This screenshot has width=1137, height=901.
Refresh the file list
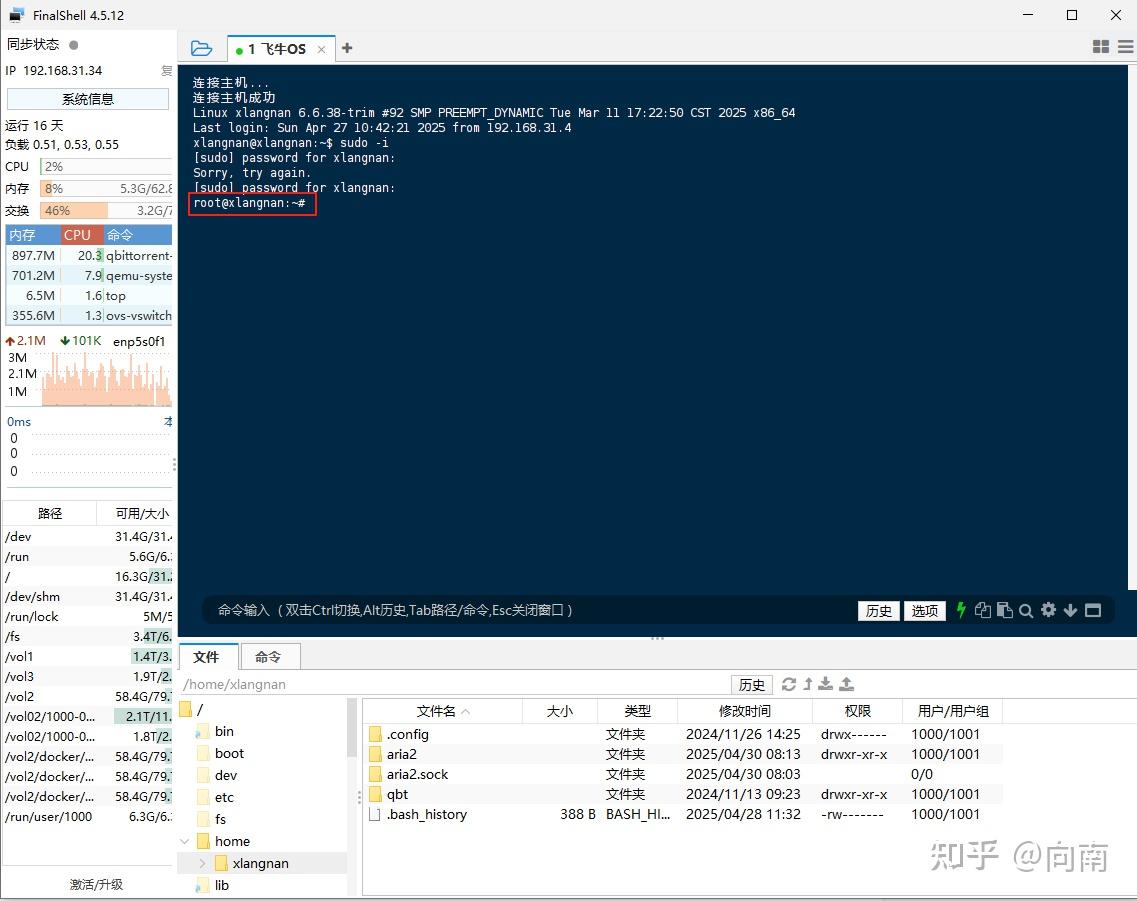click(x=789, y=684)
